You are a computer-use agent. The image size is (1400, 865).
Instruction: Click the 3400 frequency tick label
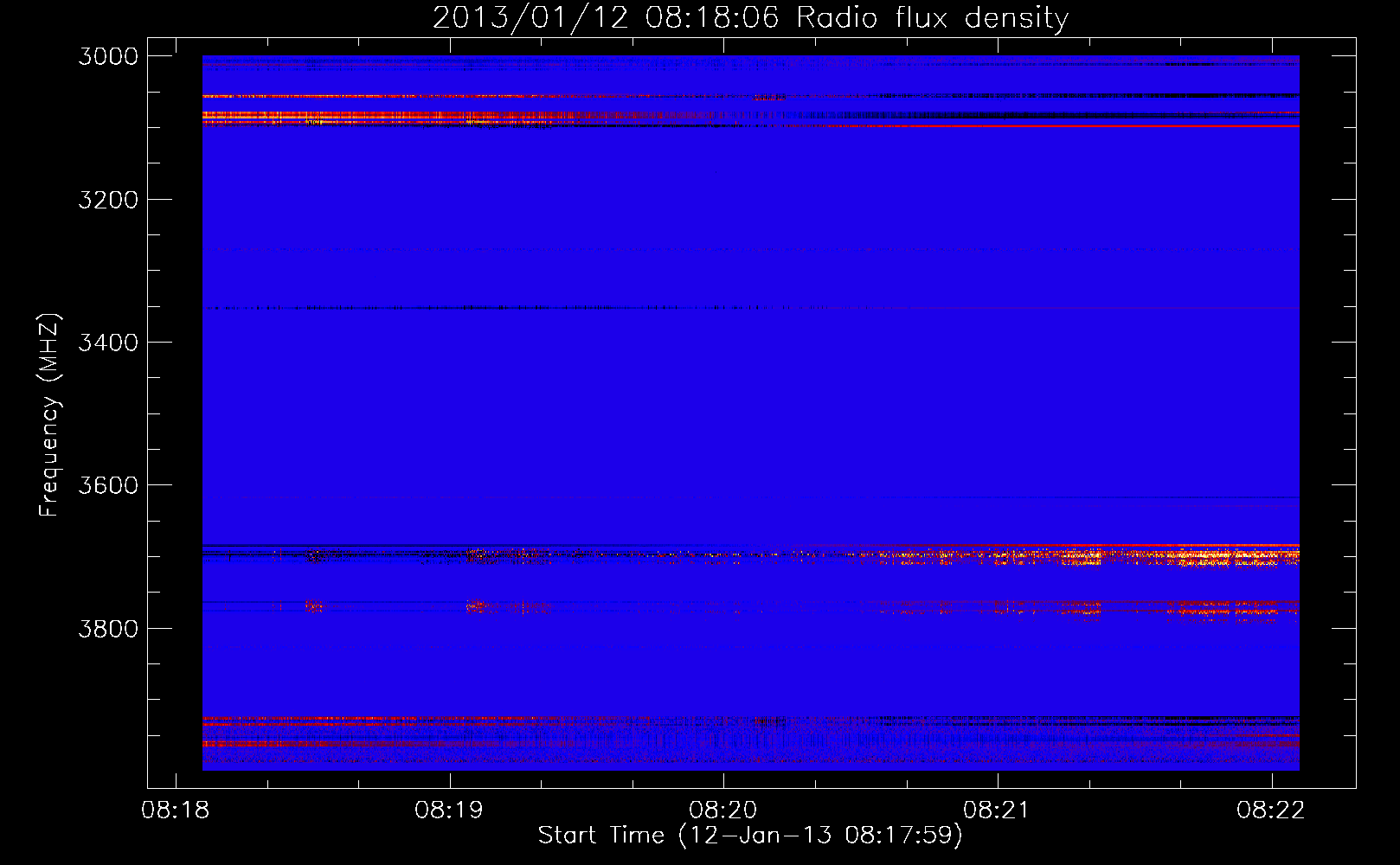tap(108, 343)
